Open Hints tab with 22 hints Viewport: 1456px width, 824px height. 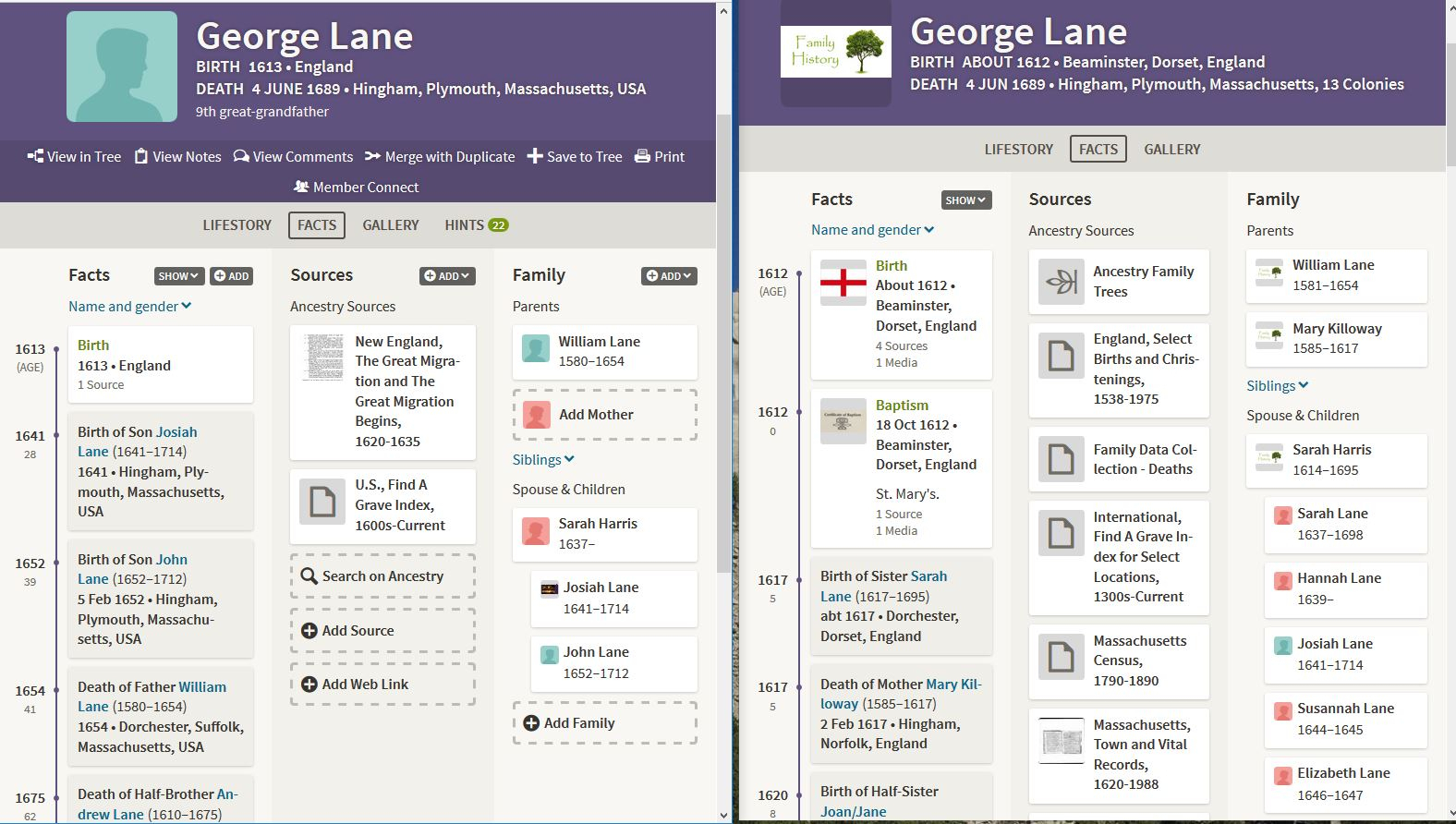point(477,225)
